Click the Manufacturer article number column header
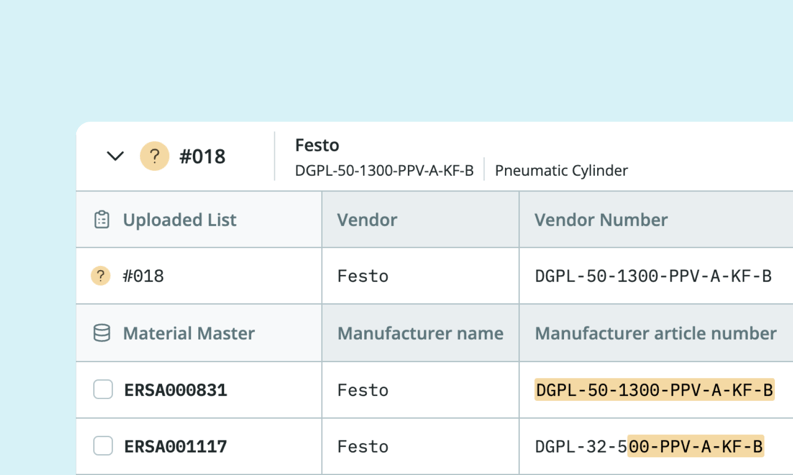 (655, 333)
